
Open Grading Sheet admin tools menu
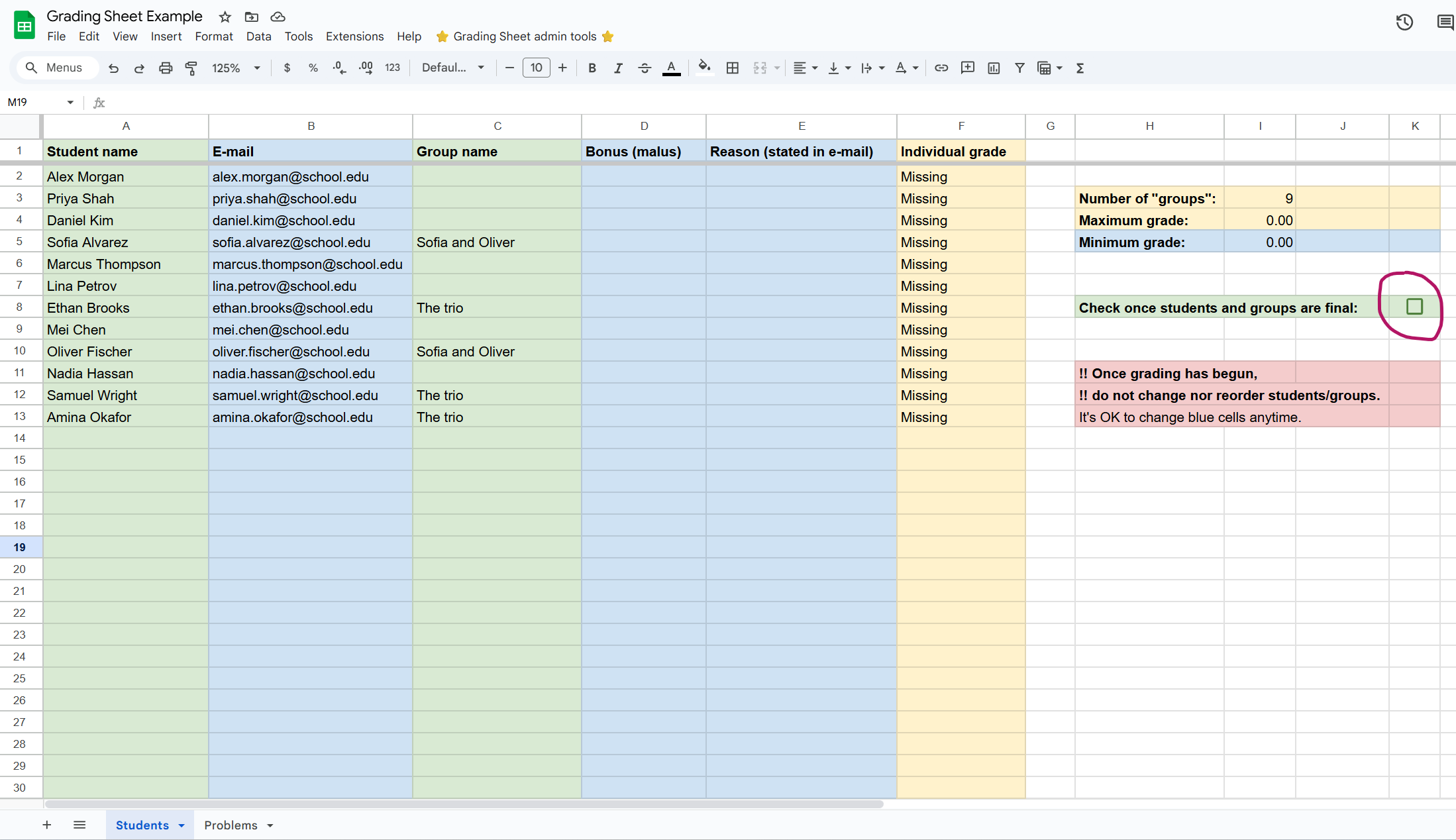(525, 36)
